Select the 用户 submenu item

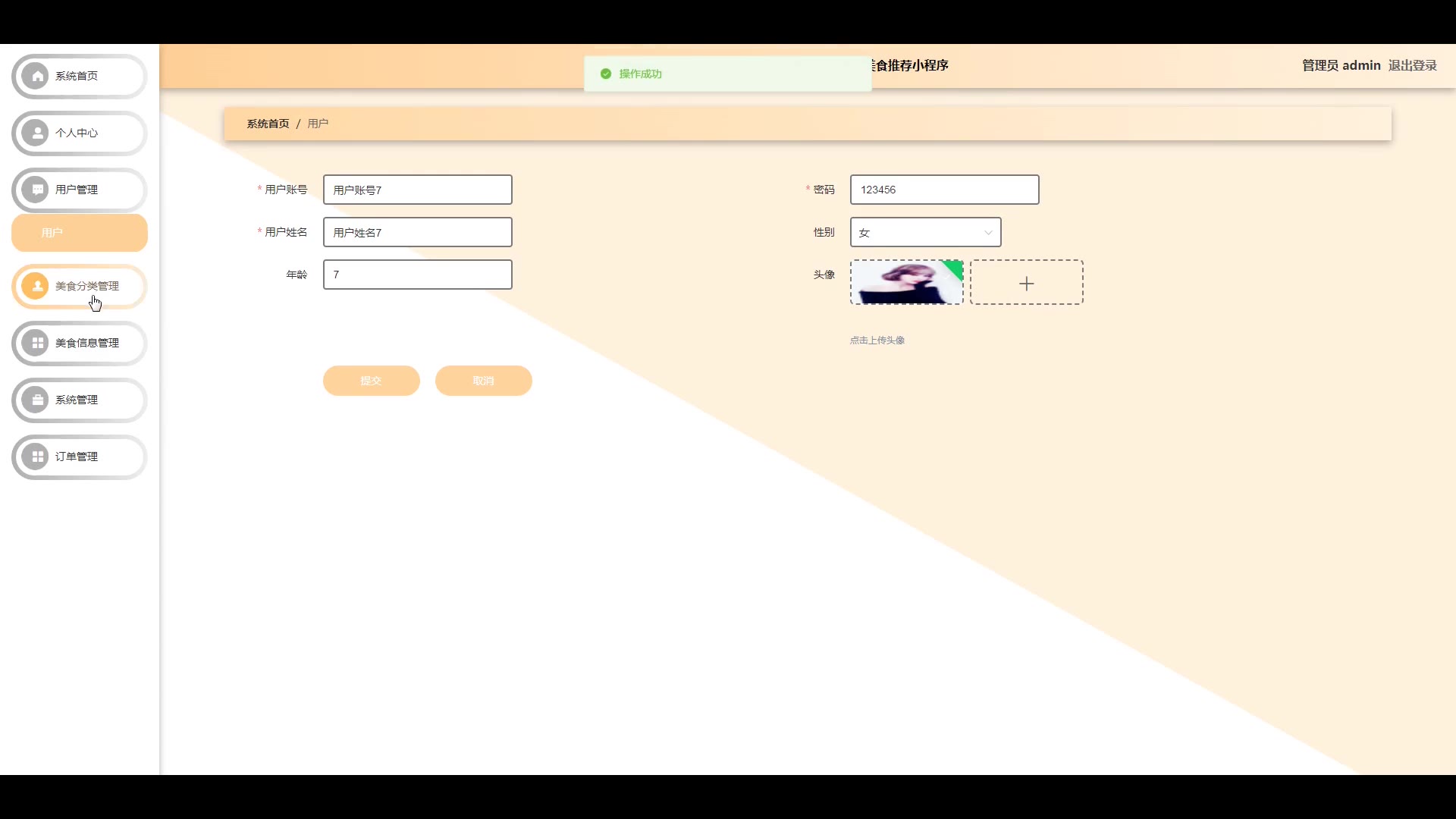point(79,233)
